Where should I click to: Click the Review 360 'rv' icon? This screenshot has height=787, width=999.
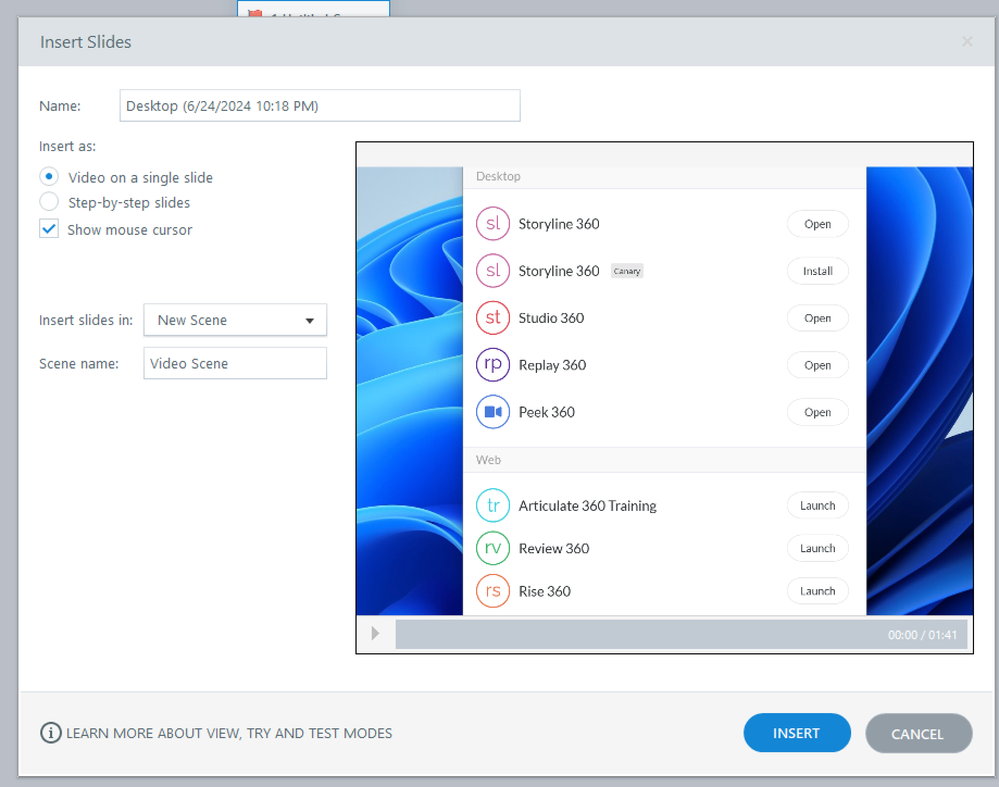coord(493,548)
